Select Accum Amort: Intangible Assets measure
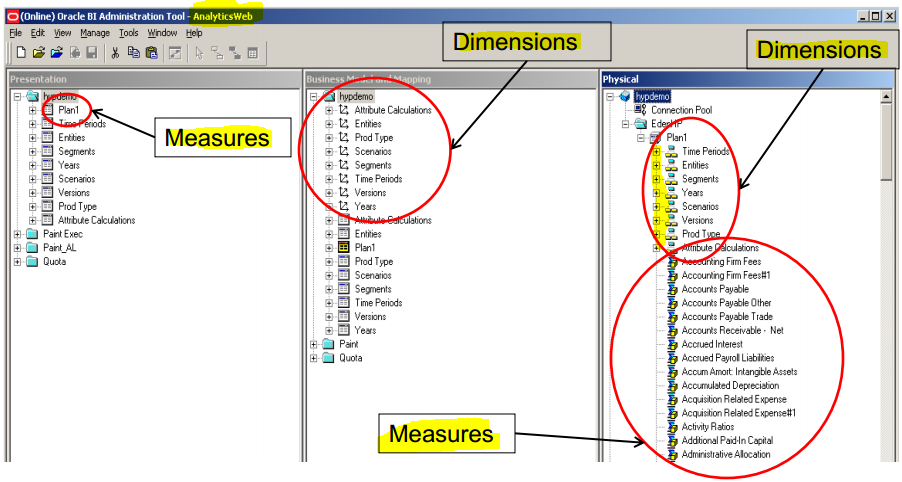This screenshot has height=482, width=902. click(x=739, y=372)
